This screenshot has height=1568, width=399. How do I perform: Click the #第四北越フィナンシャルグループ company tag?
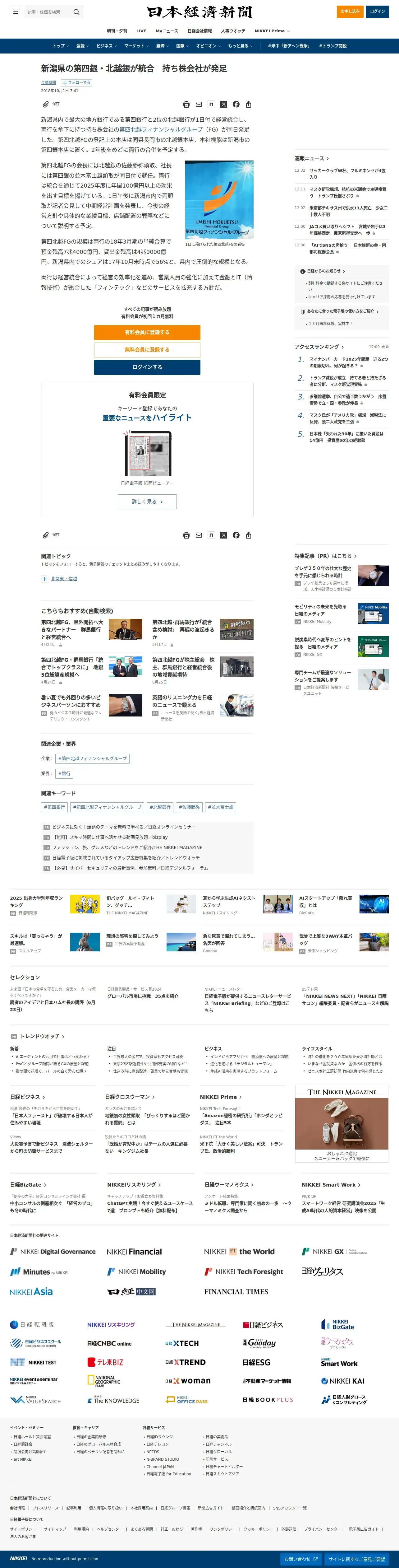[x=93, y=758]
